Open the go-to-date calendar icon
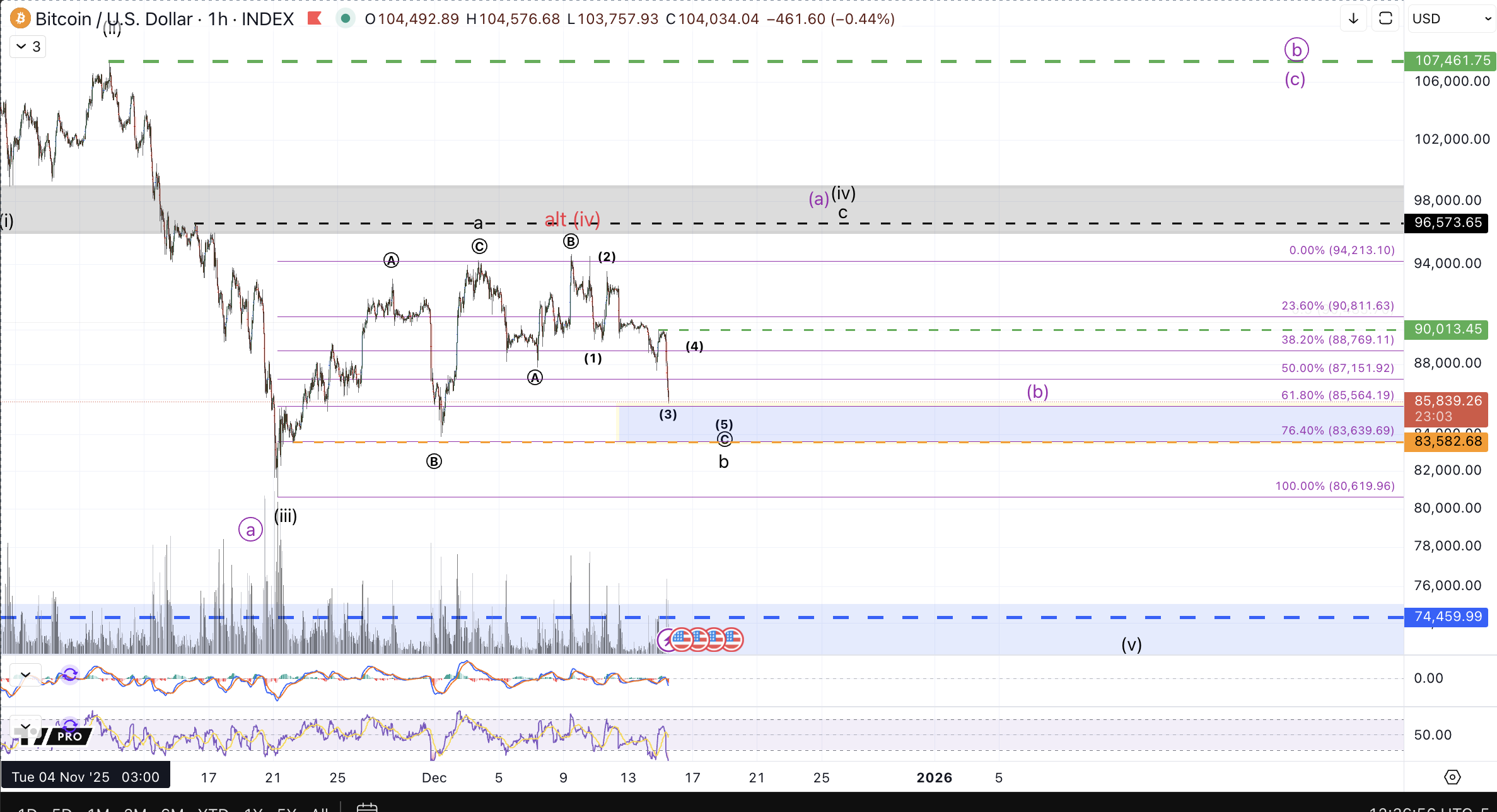Screen dimensions: 1497x812 366,808
